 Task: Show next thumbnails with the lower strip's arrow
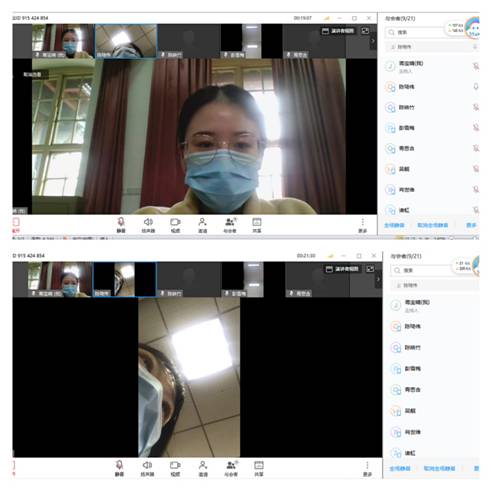tap(378, 279)
